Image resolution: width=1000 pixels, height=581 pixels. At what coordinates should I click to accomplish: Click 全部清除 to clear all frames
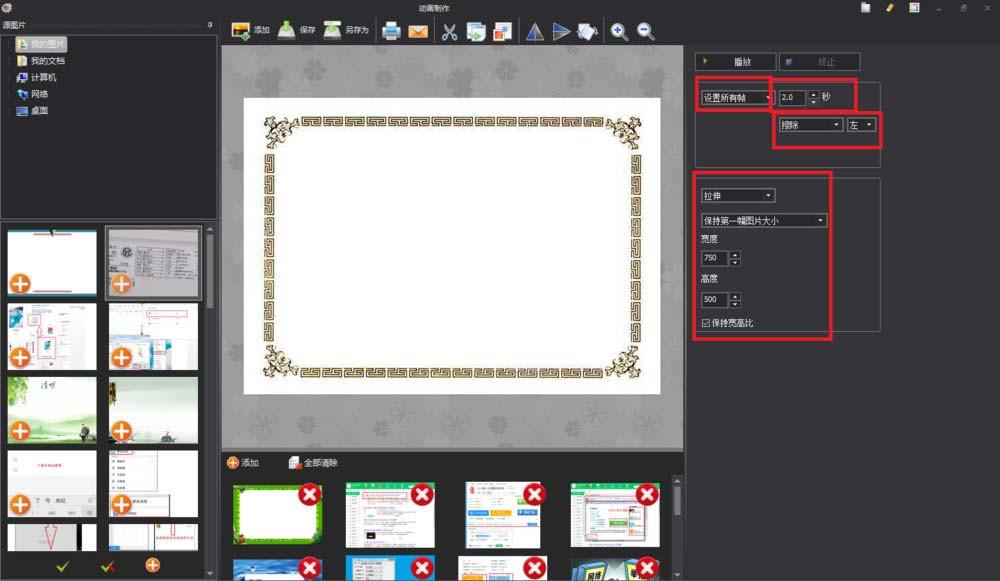click(313, 463)
